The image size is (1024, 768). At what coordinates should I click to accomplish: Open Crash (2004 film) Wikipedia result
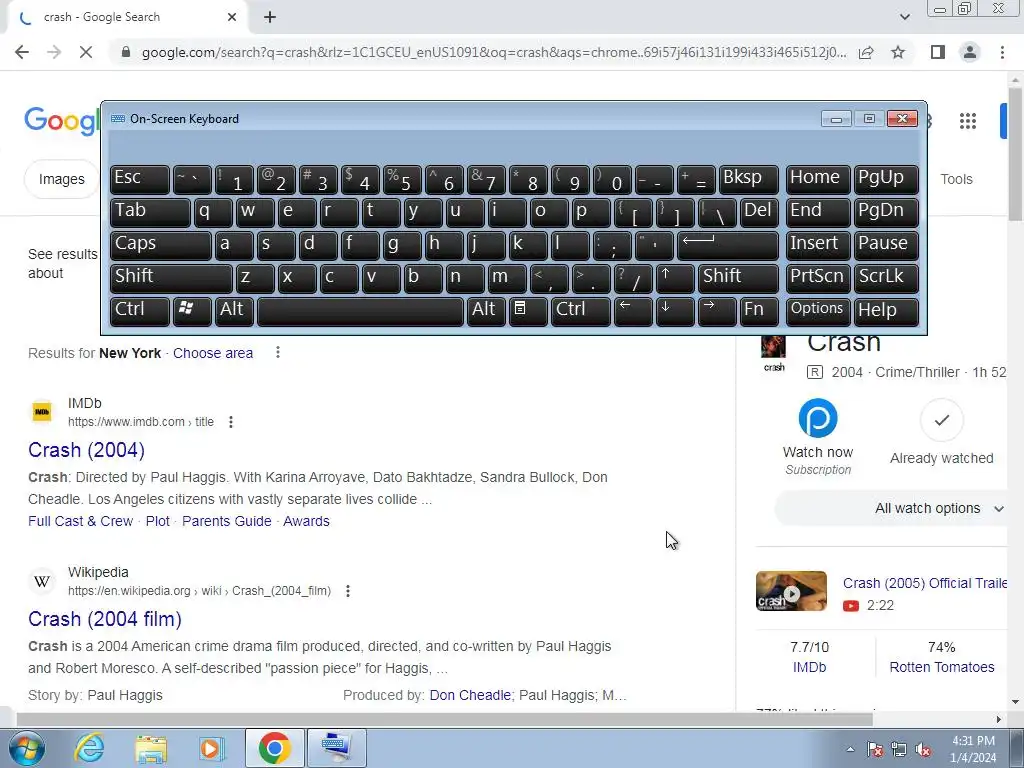104,619
